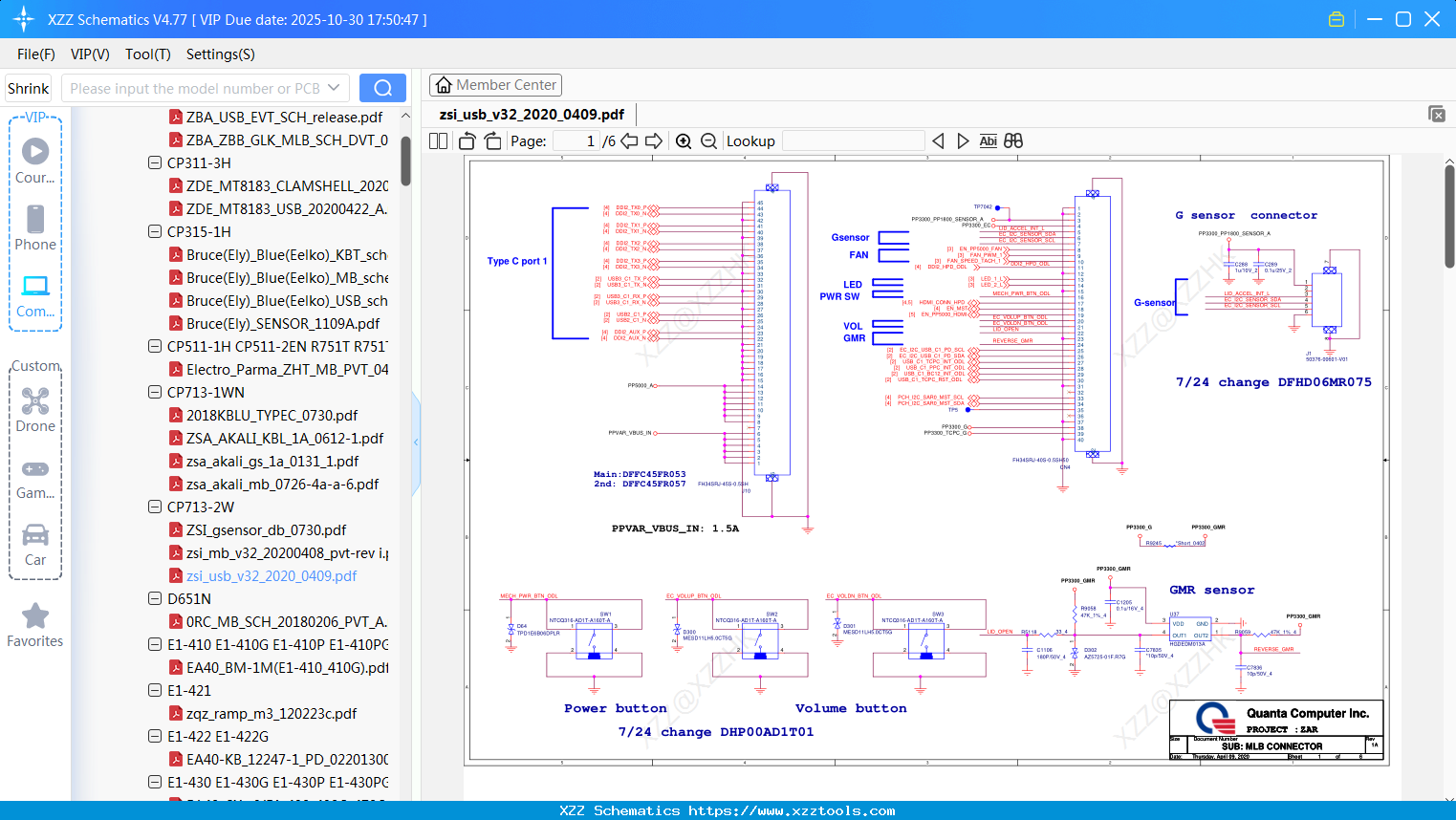Rotate the page counterclockwise
The width and height of the screenshot is (1456, 820).
(x=467, y=140)
